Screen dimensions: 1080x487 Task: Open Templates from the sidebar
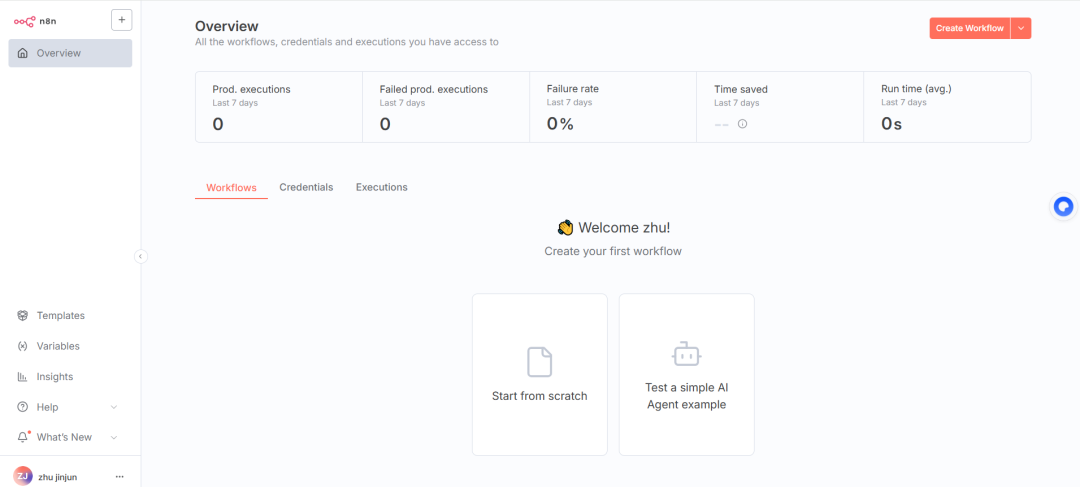60,315
